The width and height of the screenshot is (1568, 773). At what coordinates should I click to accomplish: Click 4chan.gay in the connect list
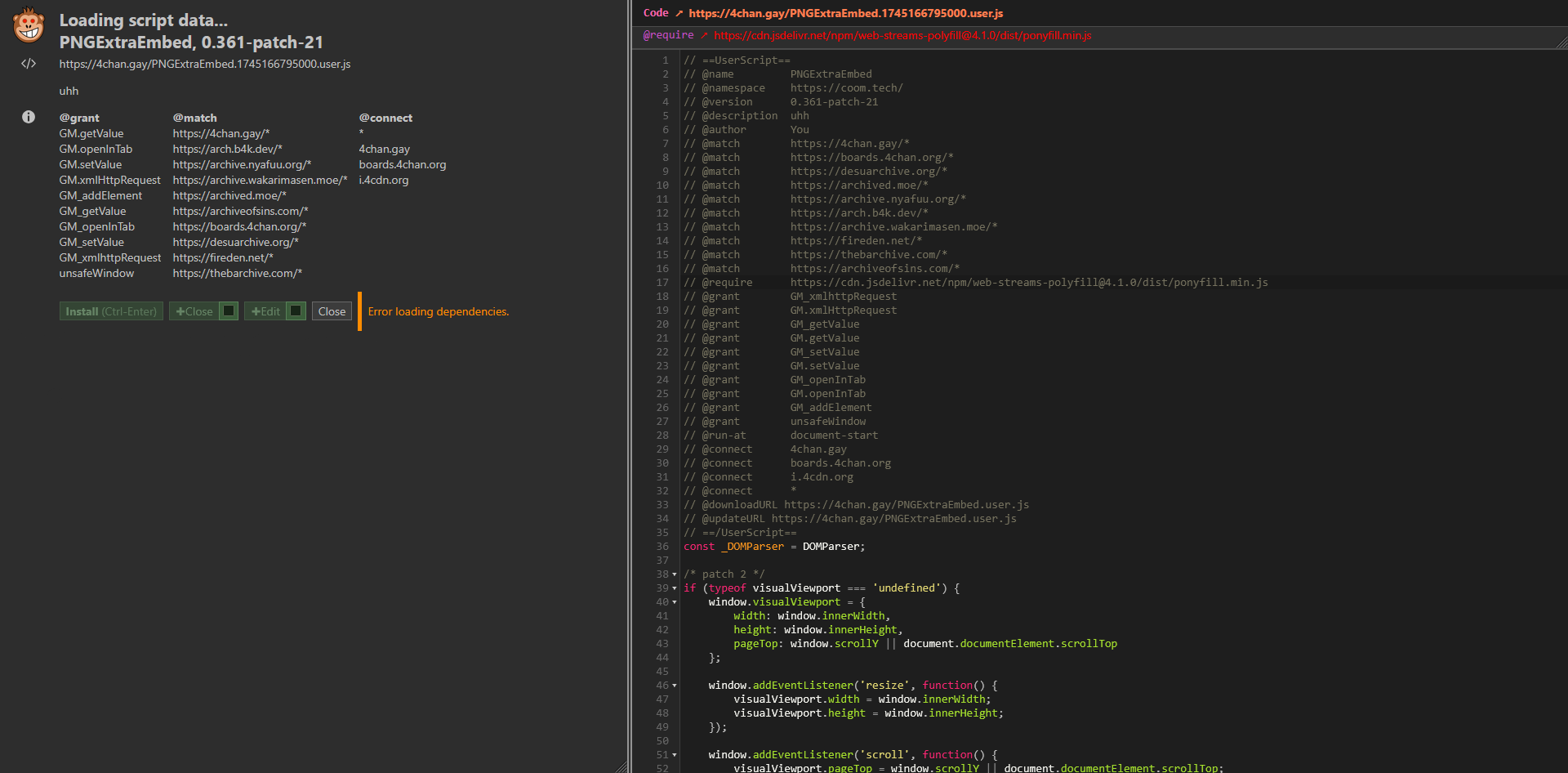[x=385, y=149]
